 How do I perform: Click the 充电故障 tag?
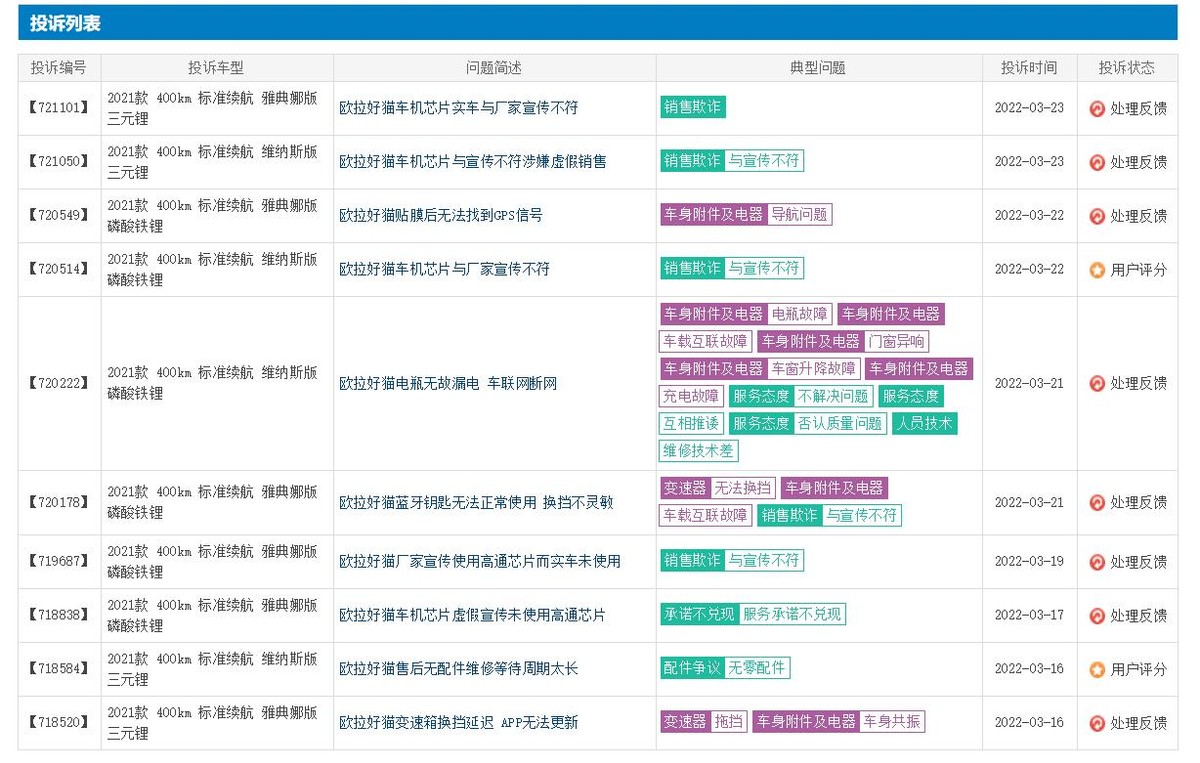click(x=691, y=396)
